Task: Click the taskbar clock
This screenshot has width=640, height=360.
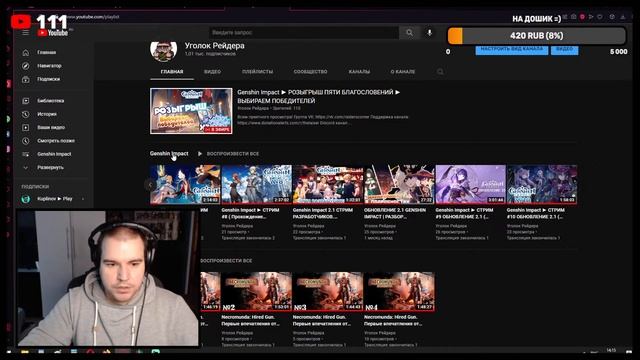Action: coord(611,350)
